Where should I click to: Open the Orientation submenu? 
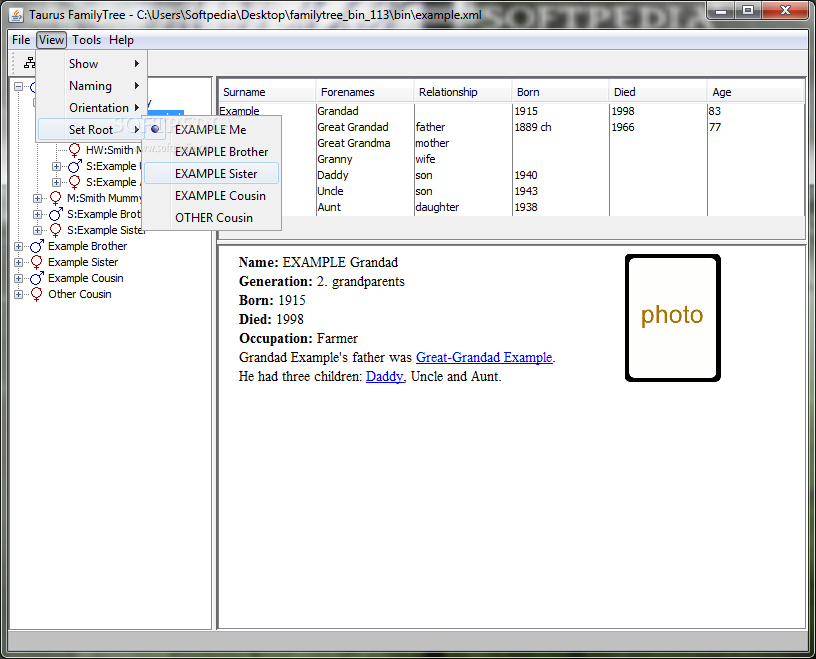tap(92, 108)
